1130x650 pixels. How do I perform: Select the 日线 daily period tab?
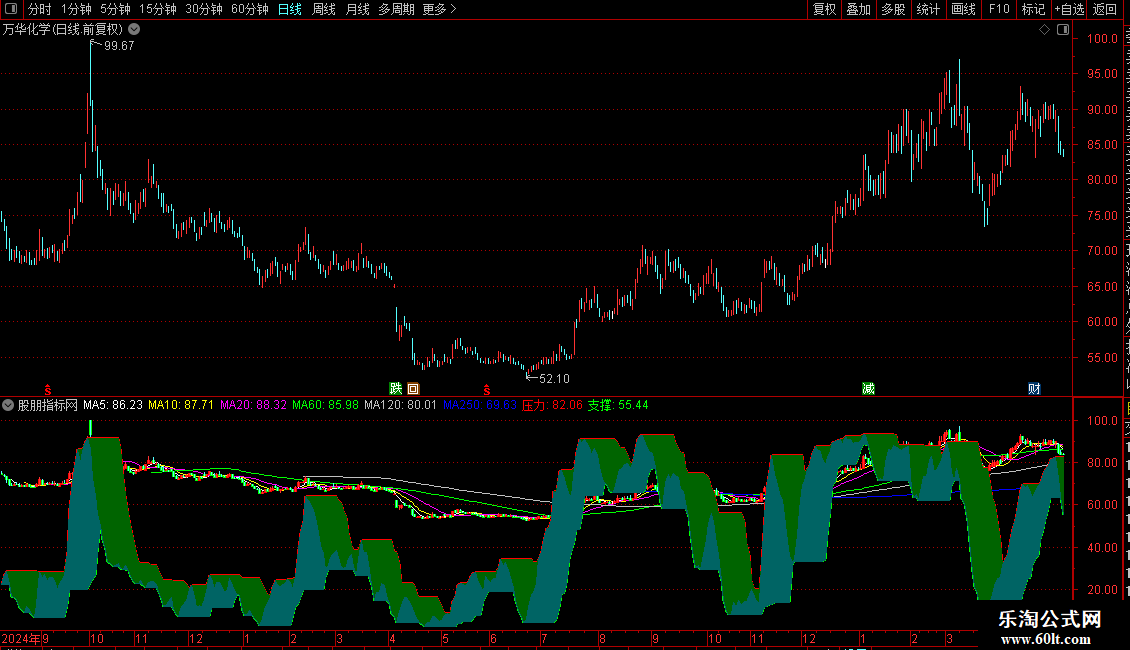(290, 9)
